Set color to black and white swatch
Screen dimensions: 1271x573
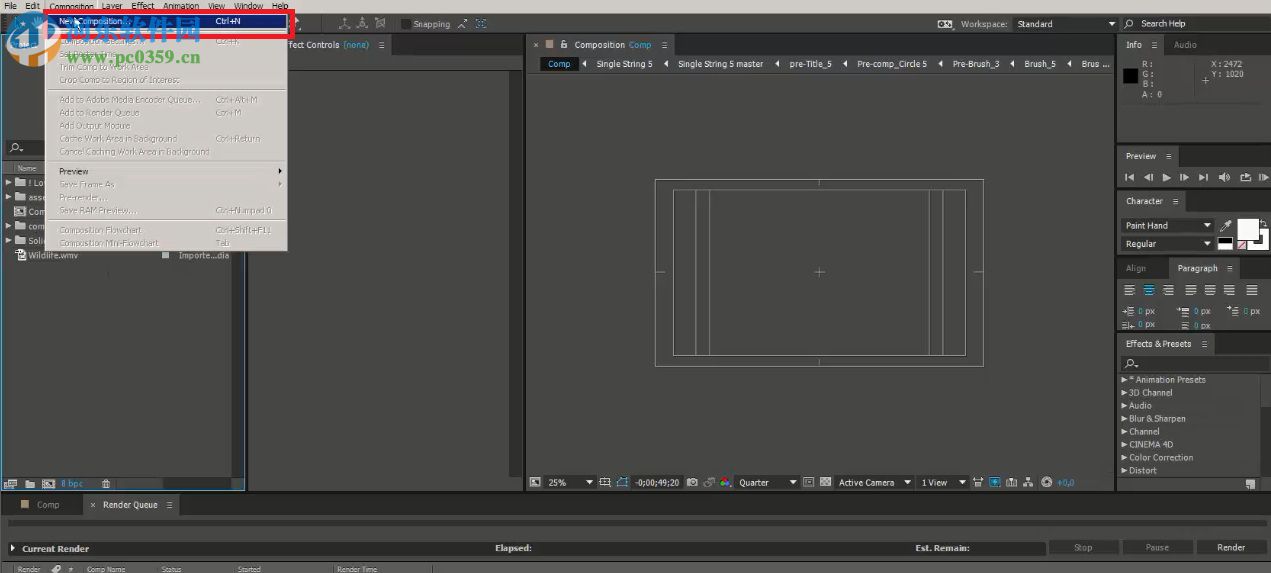pos(1225,244)
